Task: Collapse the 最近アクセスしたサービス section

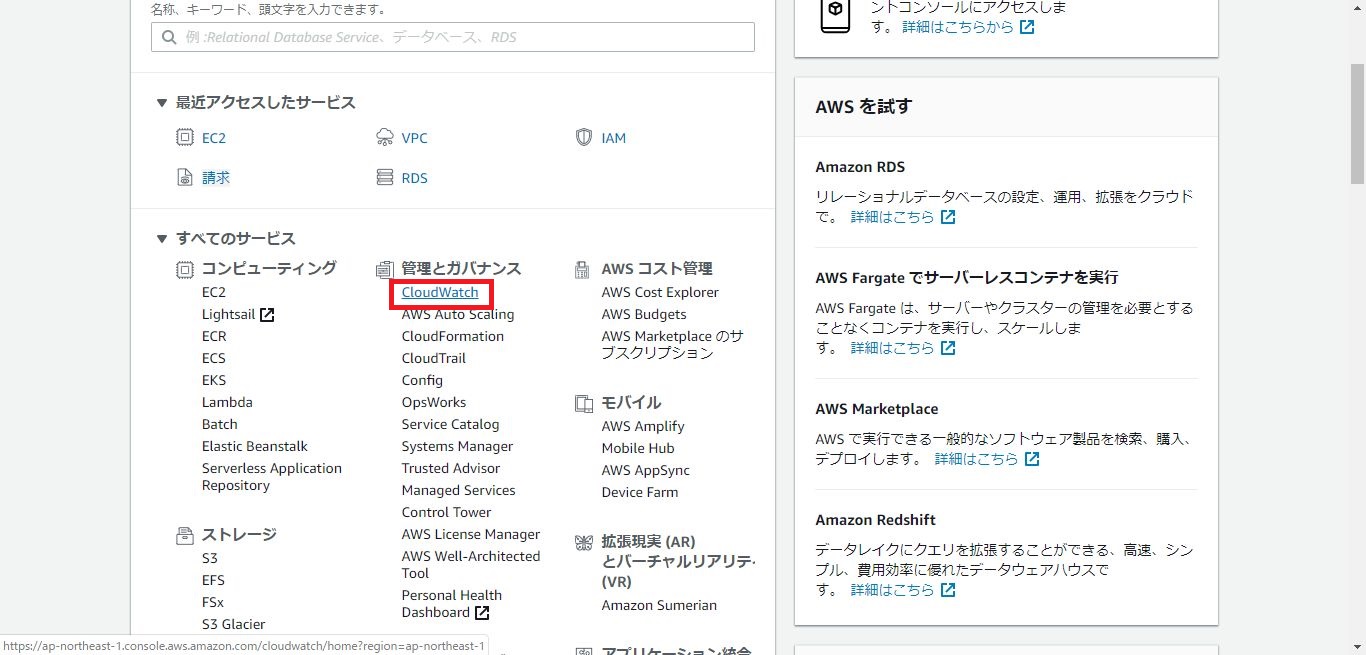Action: 162,103
